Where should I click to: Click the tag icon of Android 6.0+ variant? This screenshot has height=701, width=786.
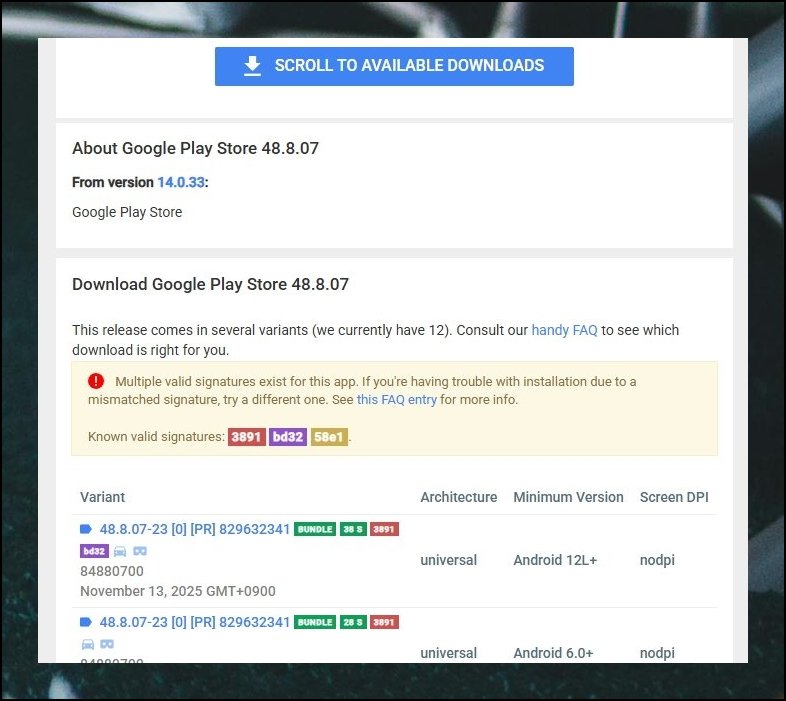tap(86, 622)
